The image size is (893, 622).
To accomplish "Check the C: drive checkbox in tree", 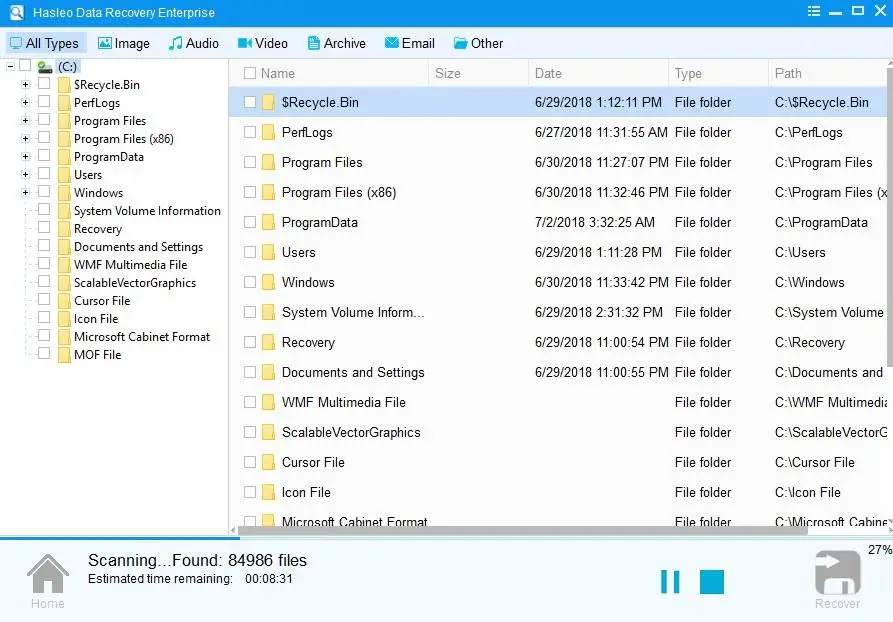I will 25,66.
